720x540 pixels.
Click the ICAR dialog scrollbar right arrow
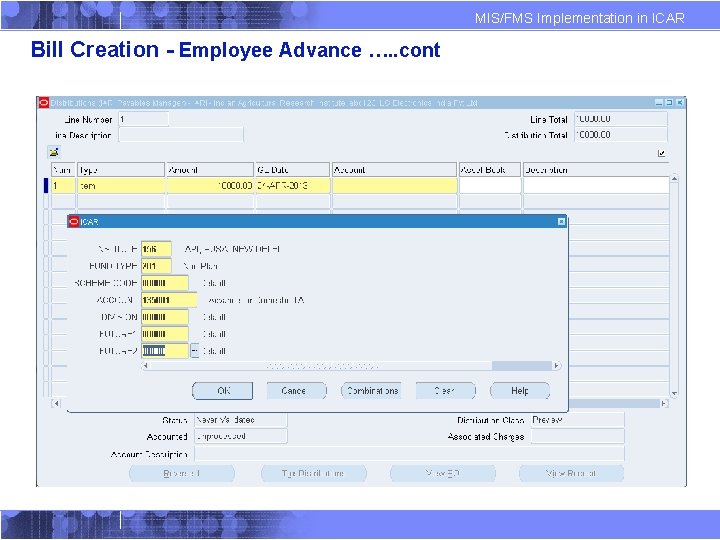tap(557, 366)
